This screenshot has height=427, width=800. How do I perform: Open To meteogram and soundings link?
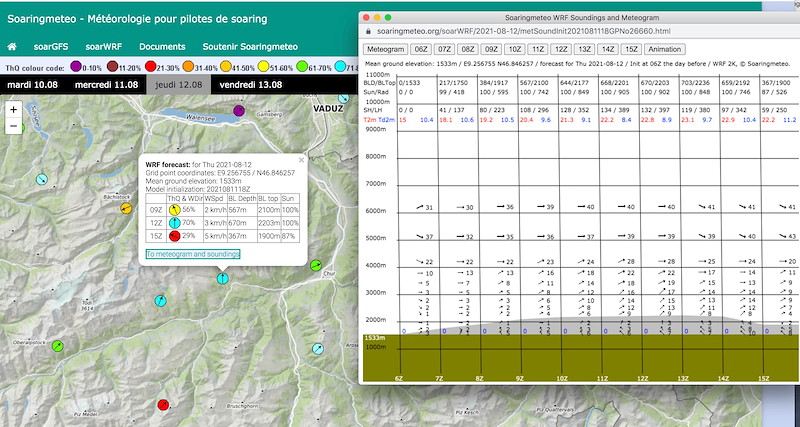coord(193,254)
